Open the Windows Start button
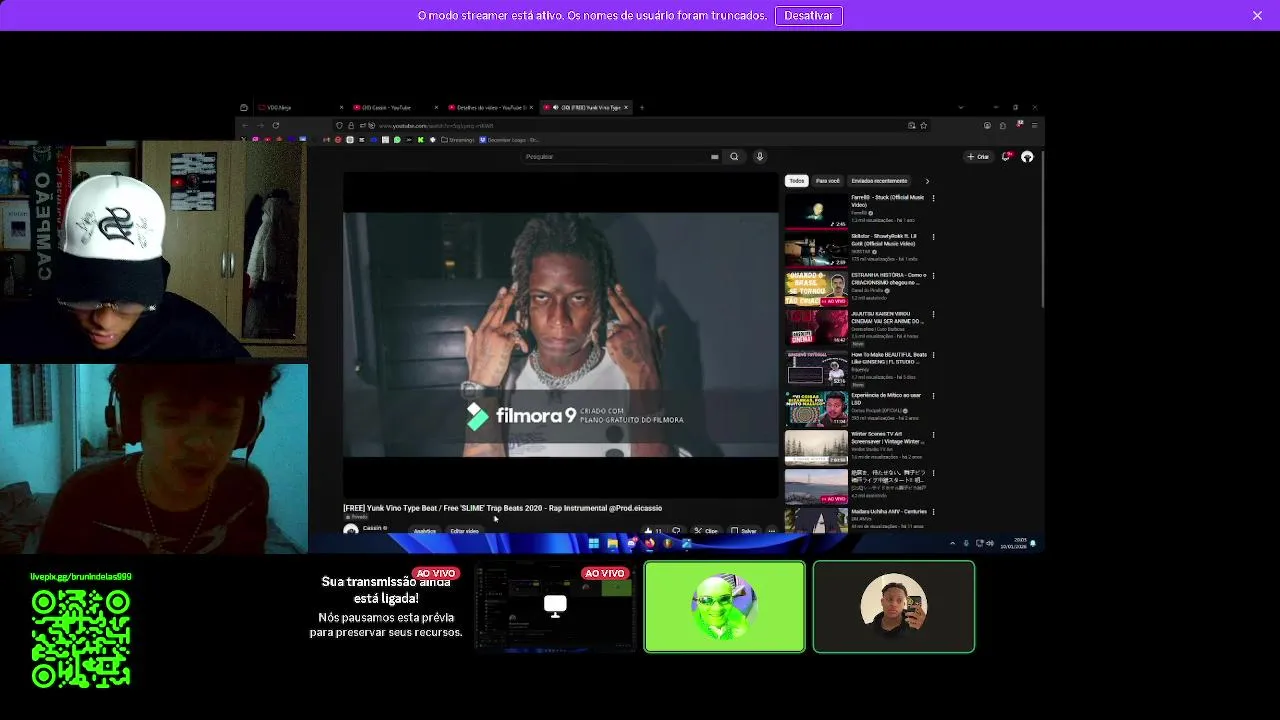Screen dimensions: 1280x720 [x=593, y=544]
